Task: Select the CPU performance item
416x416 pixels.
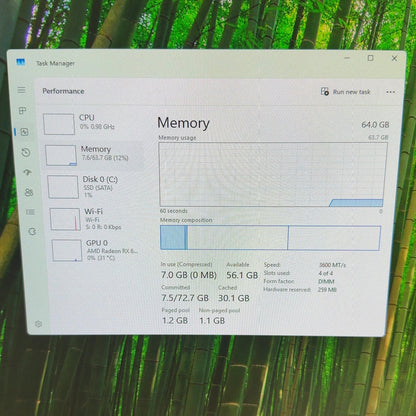Action: (x=92, y=123)
